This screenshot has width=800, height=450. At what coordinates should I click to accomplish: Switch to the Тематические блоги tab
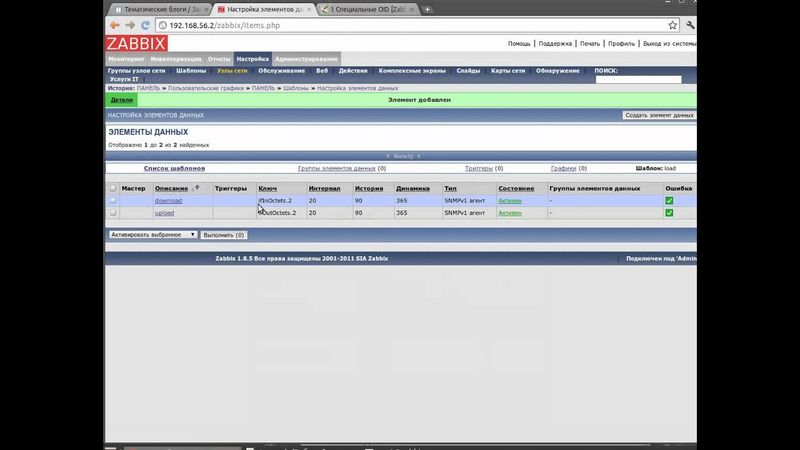(160, 9)
